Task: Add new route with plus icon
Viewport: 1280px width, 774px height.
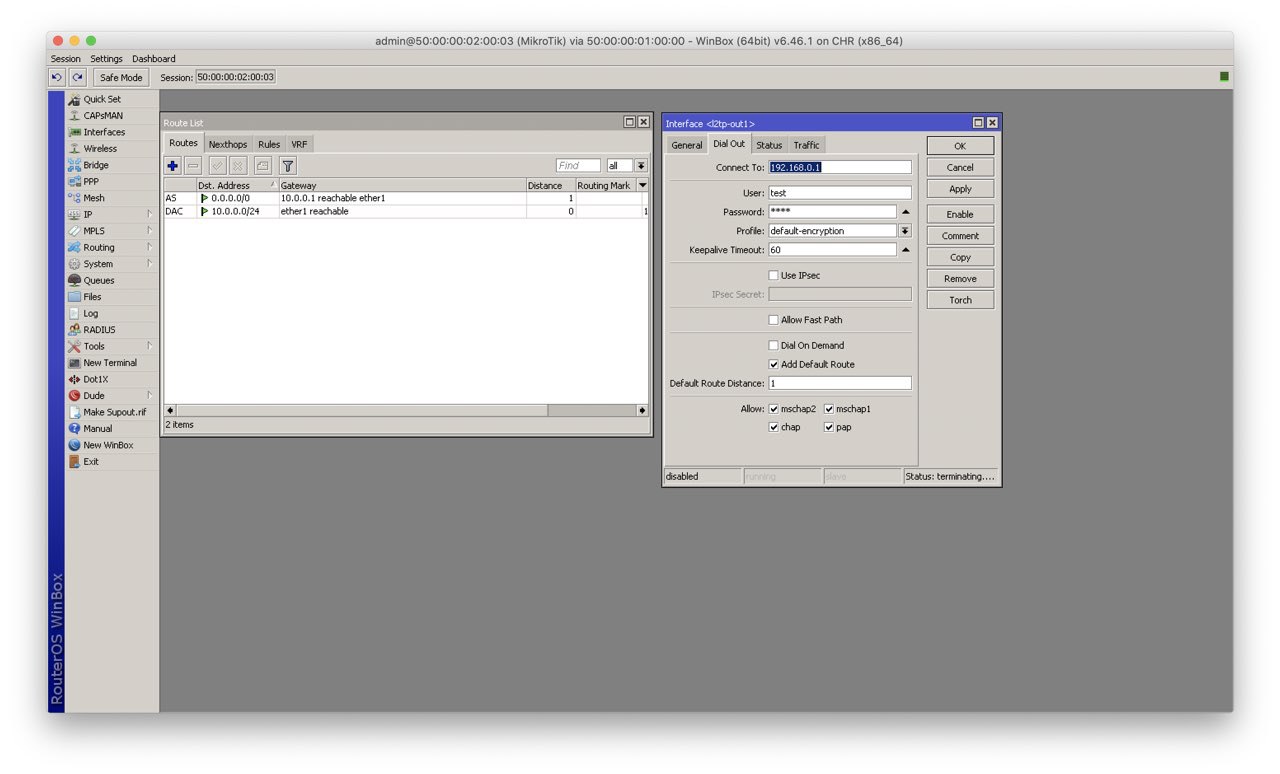Action: pos(173,166)
